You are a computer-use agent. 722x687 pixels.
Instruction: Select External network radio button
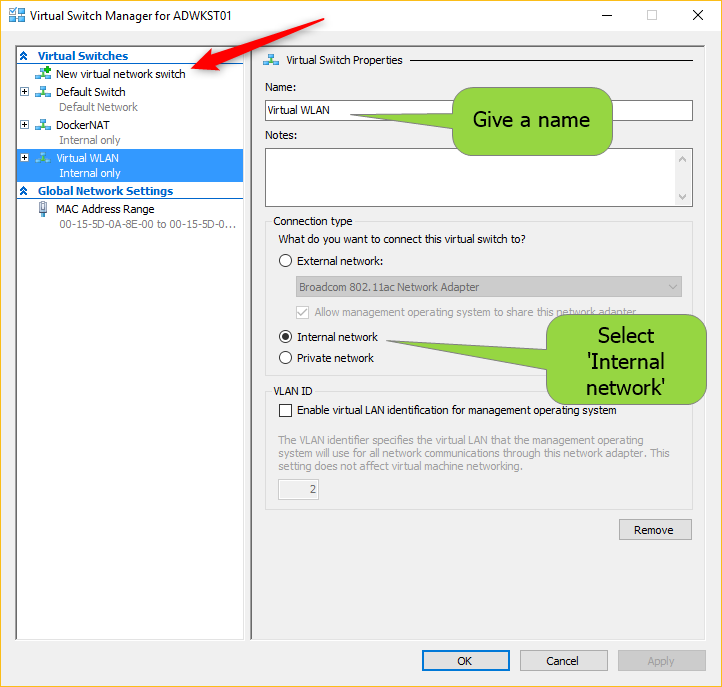(x=285, y=261)
